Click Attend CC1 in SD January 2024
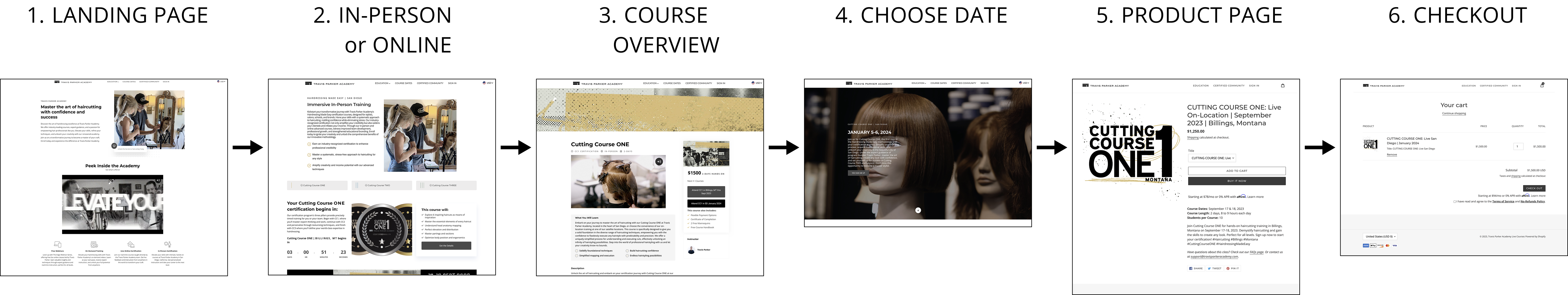Screen dimensions: 1568x295 point(706,204)
